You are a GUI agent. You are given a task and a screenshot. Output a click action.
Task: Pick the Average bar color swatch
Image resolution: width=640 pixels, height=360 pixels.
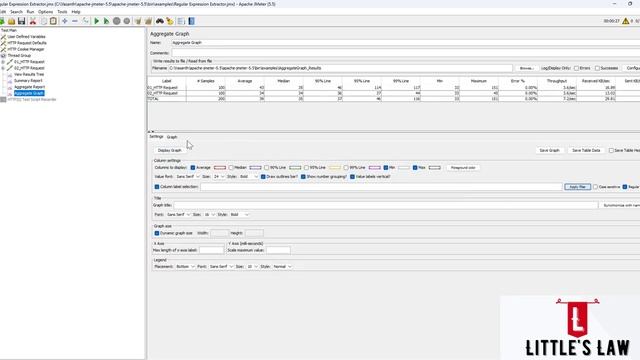pos(220,168)
